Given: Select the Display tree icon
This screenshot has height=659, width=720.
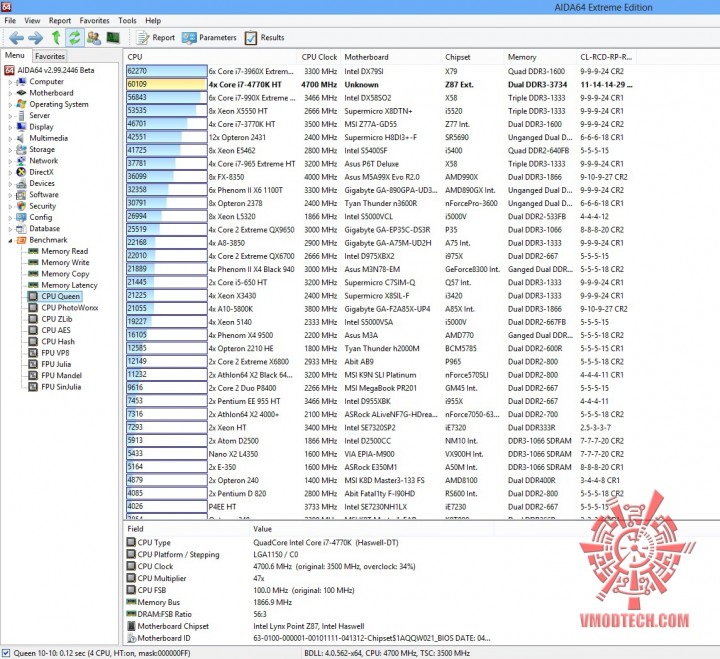Looking at the screenshot, I should click(x=21, y=127).
